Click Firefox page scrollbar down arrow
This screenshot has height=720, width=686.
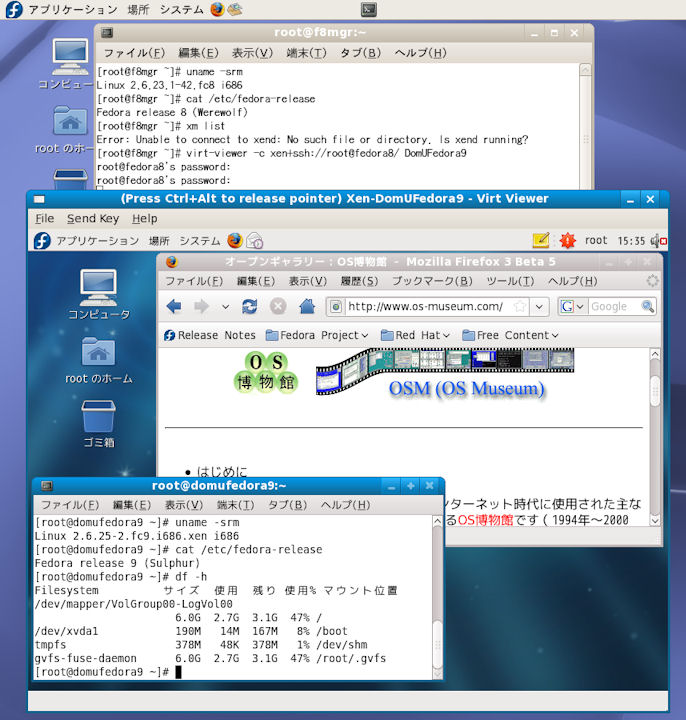(x=655, y=520)
